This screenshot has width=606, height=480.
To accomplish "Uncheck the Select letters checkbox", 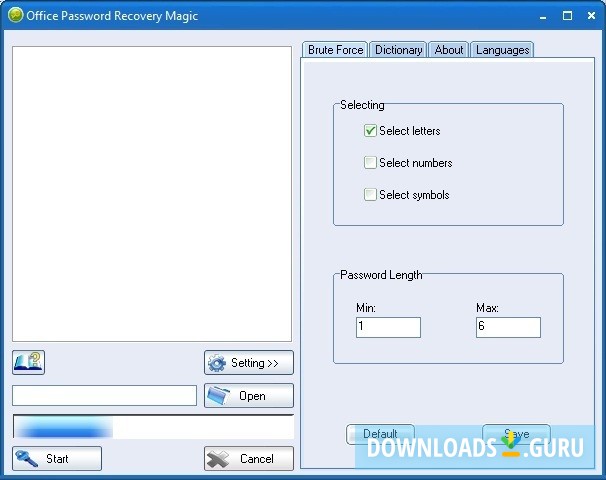I will [370, 131].
